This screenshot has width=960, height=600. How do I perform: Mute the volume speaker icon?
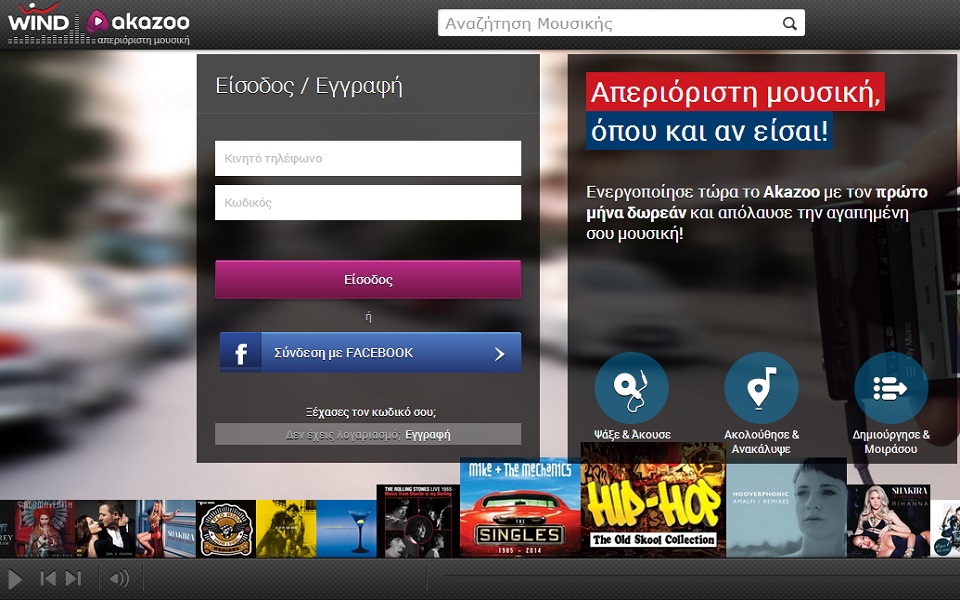pyautogui.click(x=119, y=578)
